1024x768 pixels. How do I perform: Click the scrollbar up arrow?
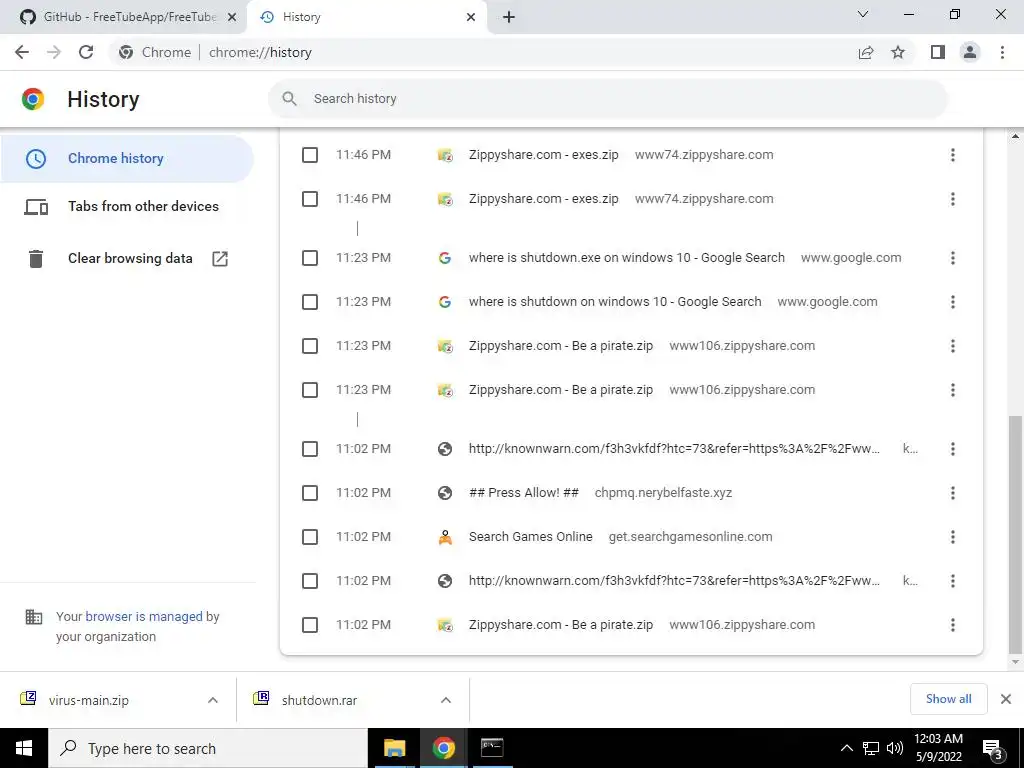[1015, 136]
